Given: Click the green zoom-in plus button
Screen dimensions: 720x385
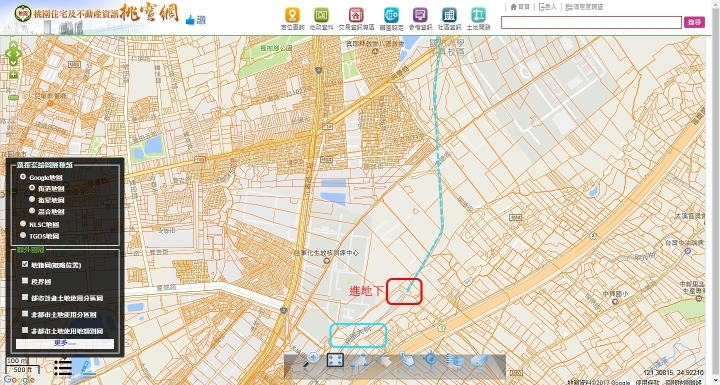Looking at the screenshot, I should (13, 74).
